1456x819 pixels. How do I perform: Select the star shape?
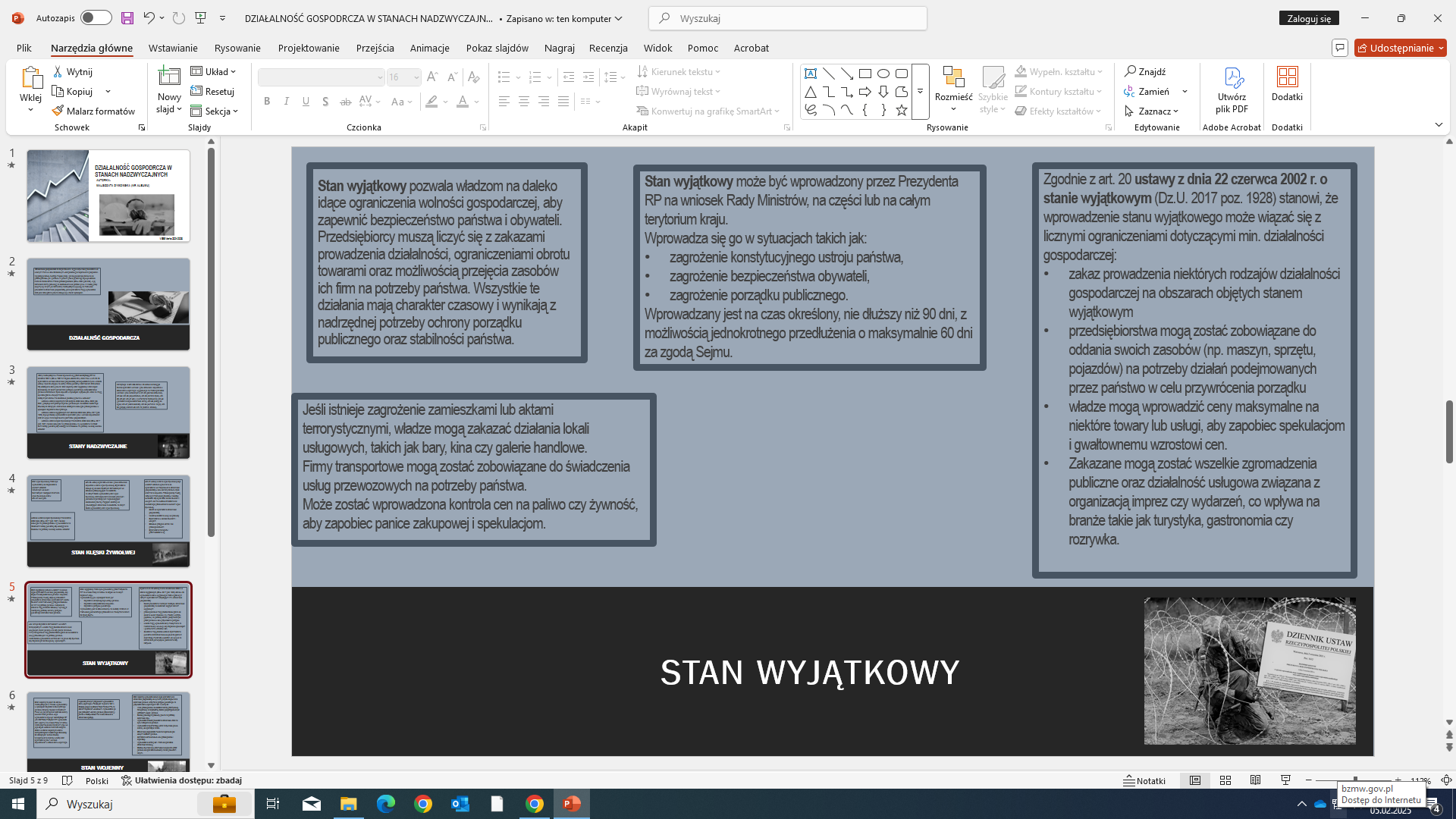click(x=902, y=110)
